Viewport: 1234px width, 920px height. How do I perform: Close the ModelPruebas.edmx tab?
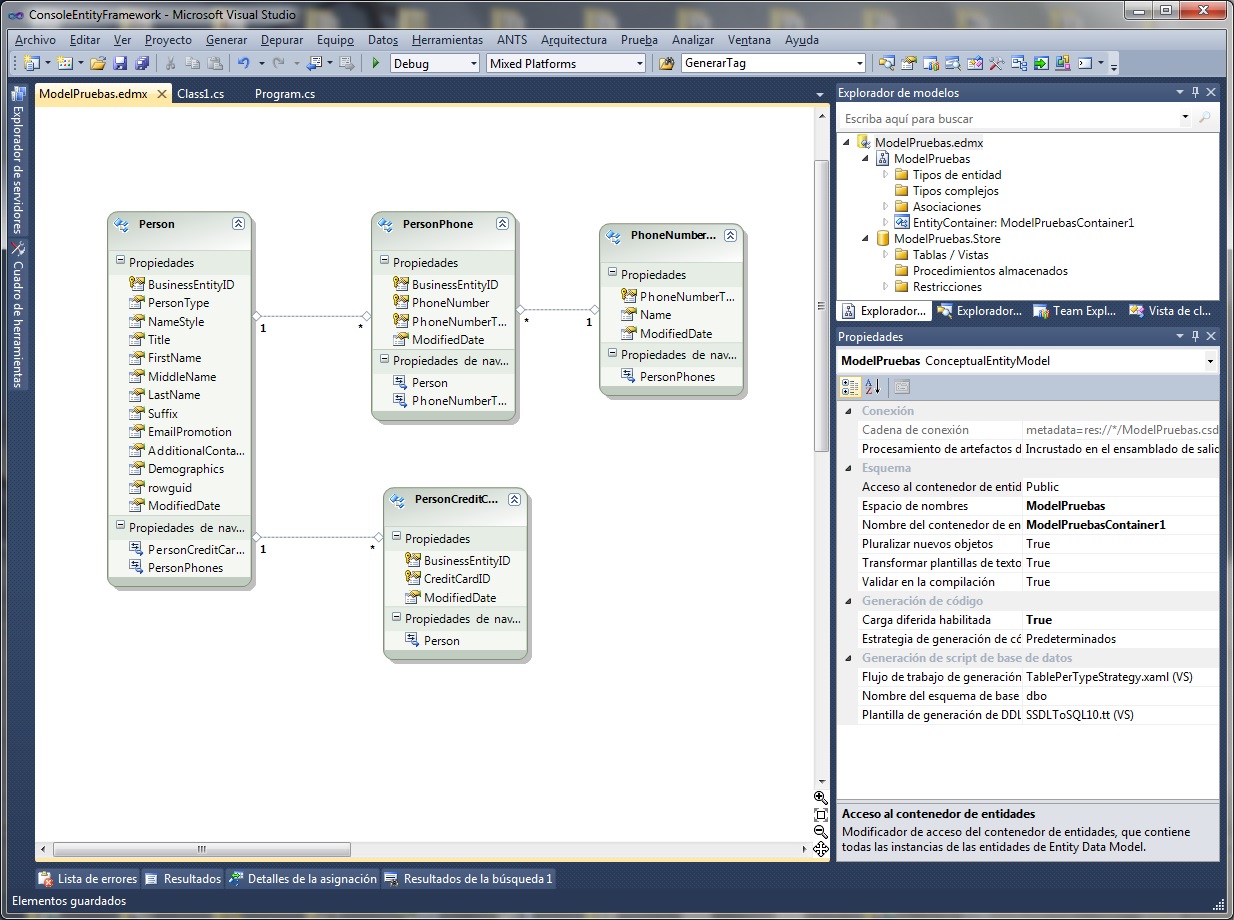(162, 94)
